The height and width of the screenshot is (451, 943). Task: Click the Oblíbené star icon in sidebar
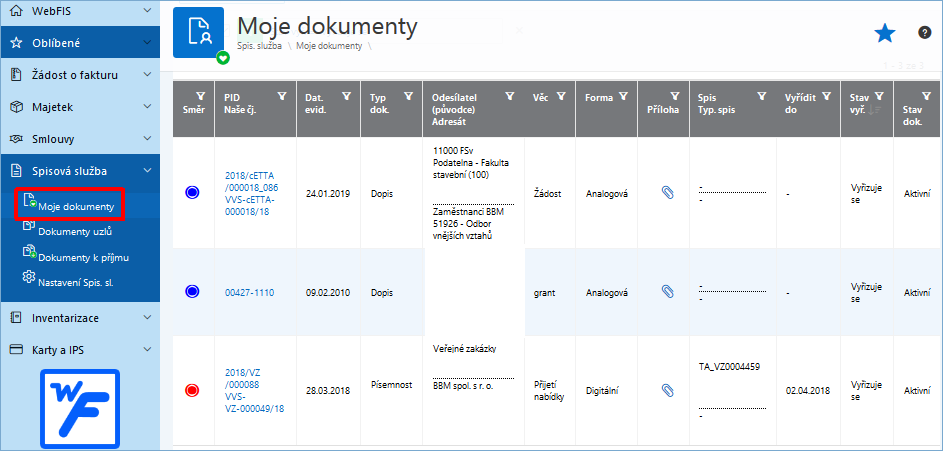click(17, 43)
